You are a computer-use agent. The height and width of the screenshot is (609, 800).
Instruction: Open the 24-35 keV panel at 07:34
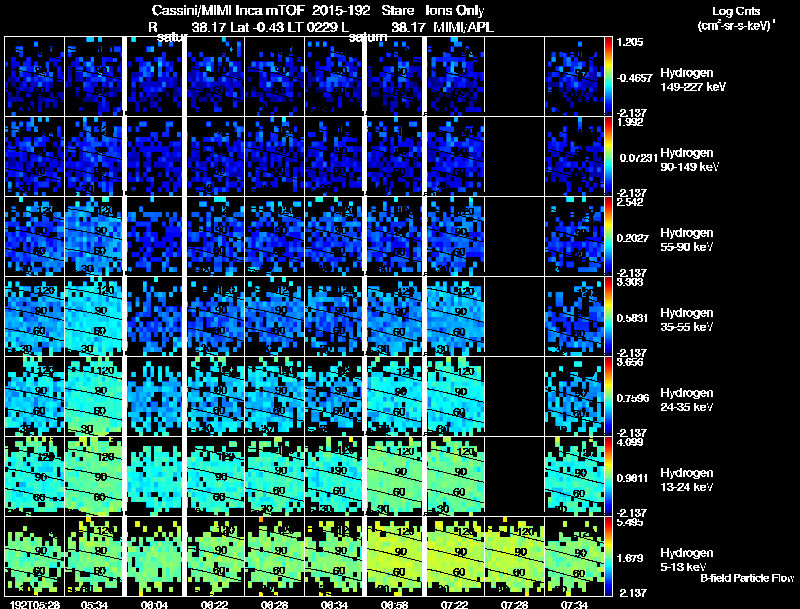click(x=574, y=397)
